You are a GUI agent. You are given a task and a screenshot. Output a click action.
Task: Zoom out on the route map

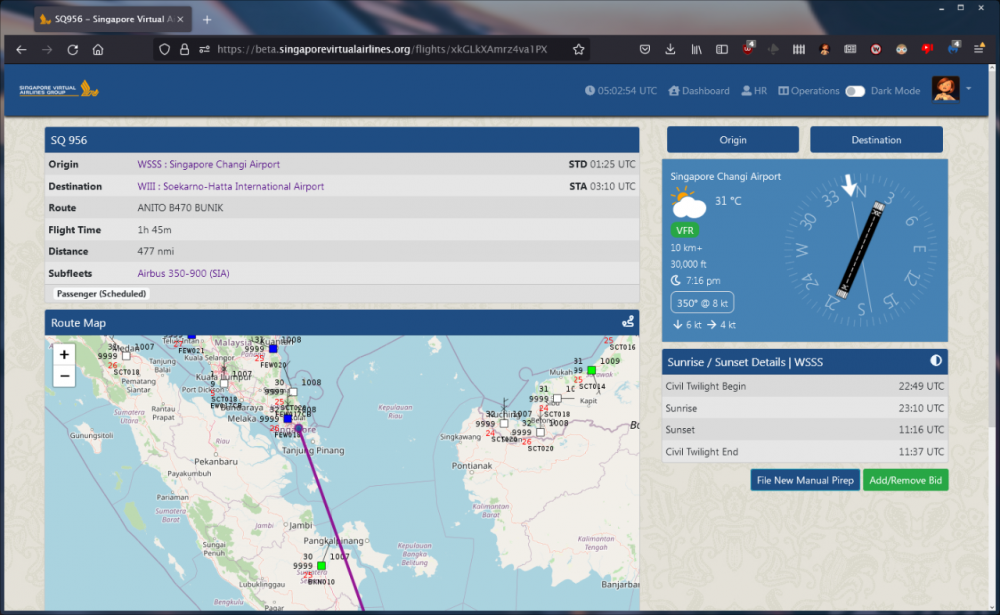click(64, 376)
